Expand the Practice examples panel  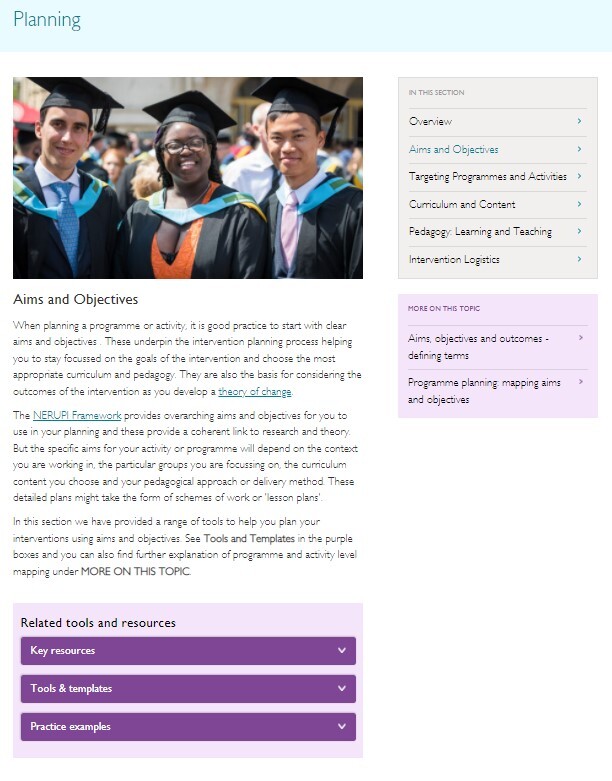(188, 727)
